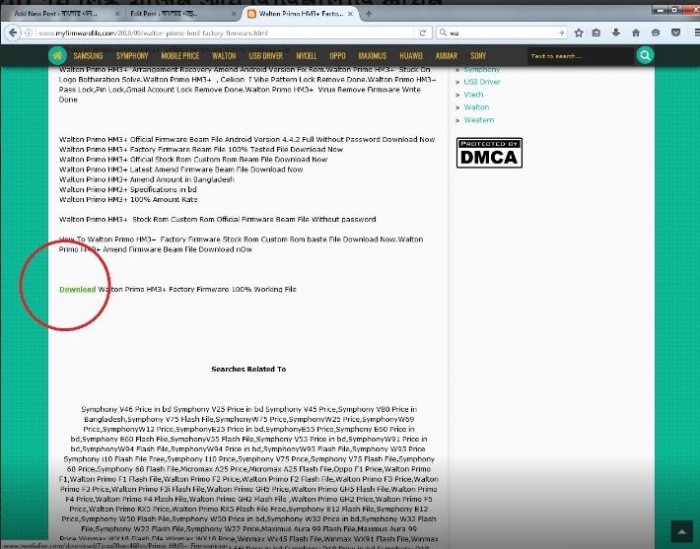Click 'Walton Primo HM3+ 100% Amount Rate' line

[128, 200]
